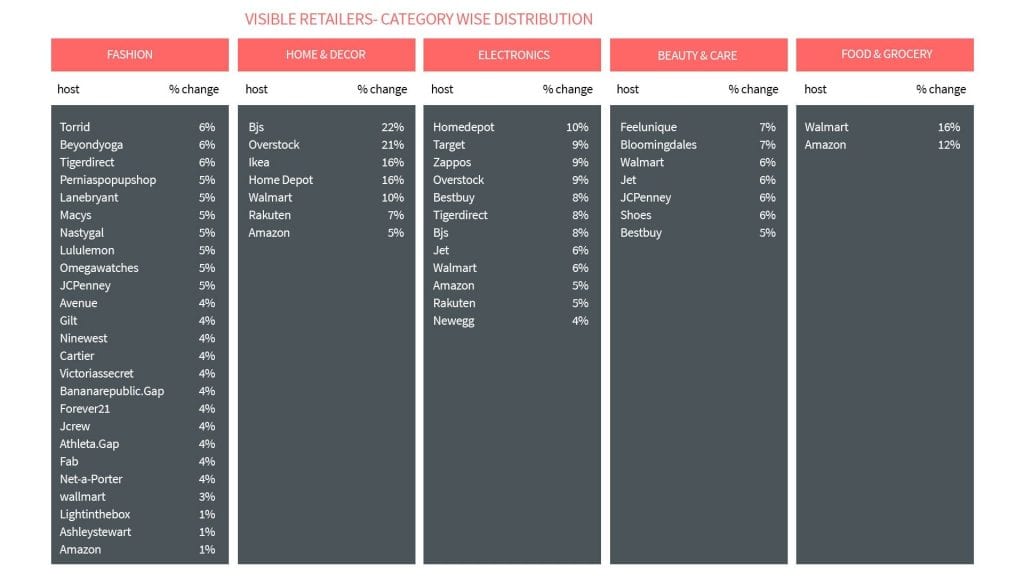Select Homedepot in the Electronics list
The width and height of the screenshot is (1024, 576).
click(x=463, y=127)
